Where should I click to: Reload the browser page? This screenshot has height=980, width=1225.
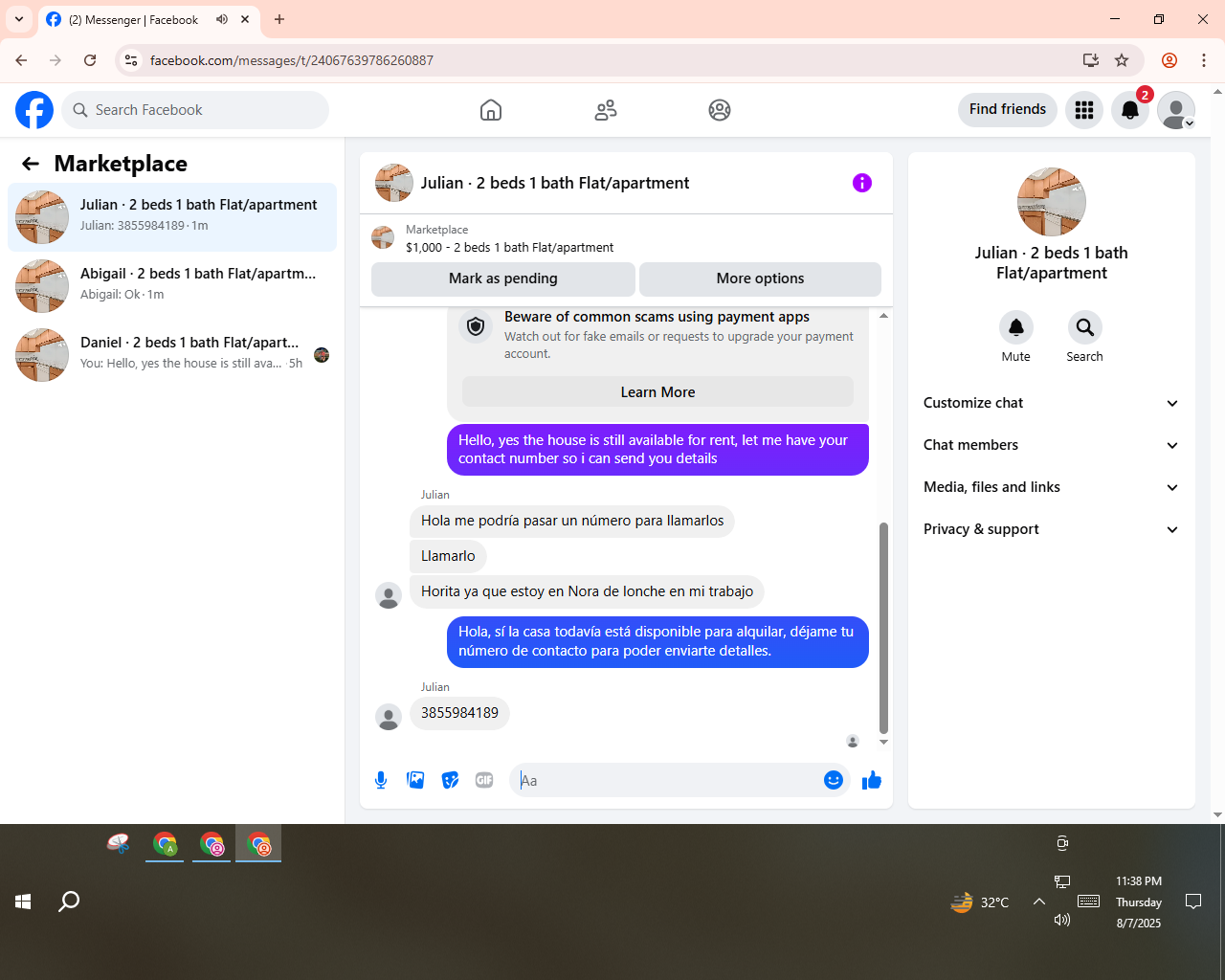tap(90, 60)
